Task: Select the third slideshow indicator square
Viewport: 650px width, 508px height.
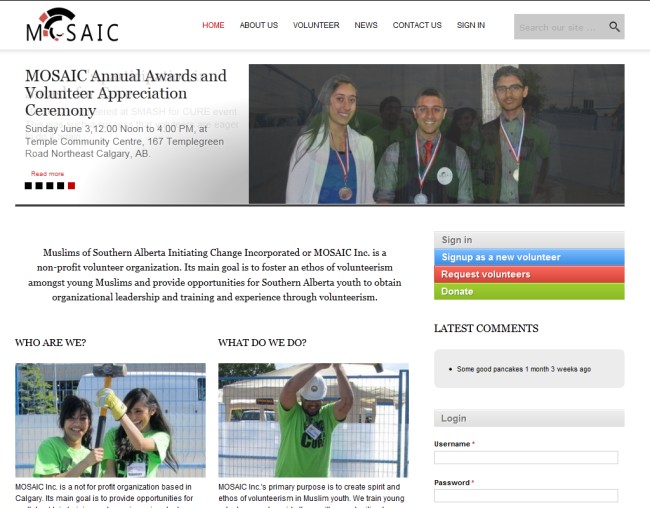Action: tap(50, 185)
